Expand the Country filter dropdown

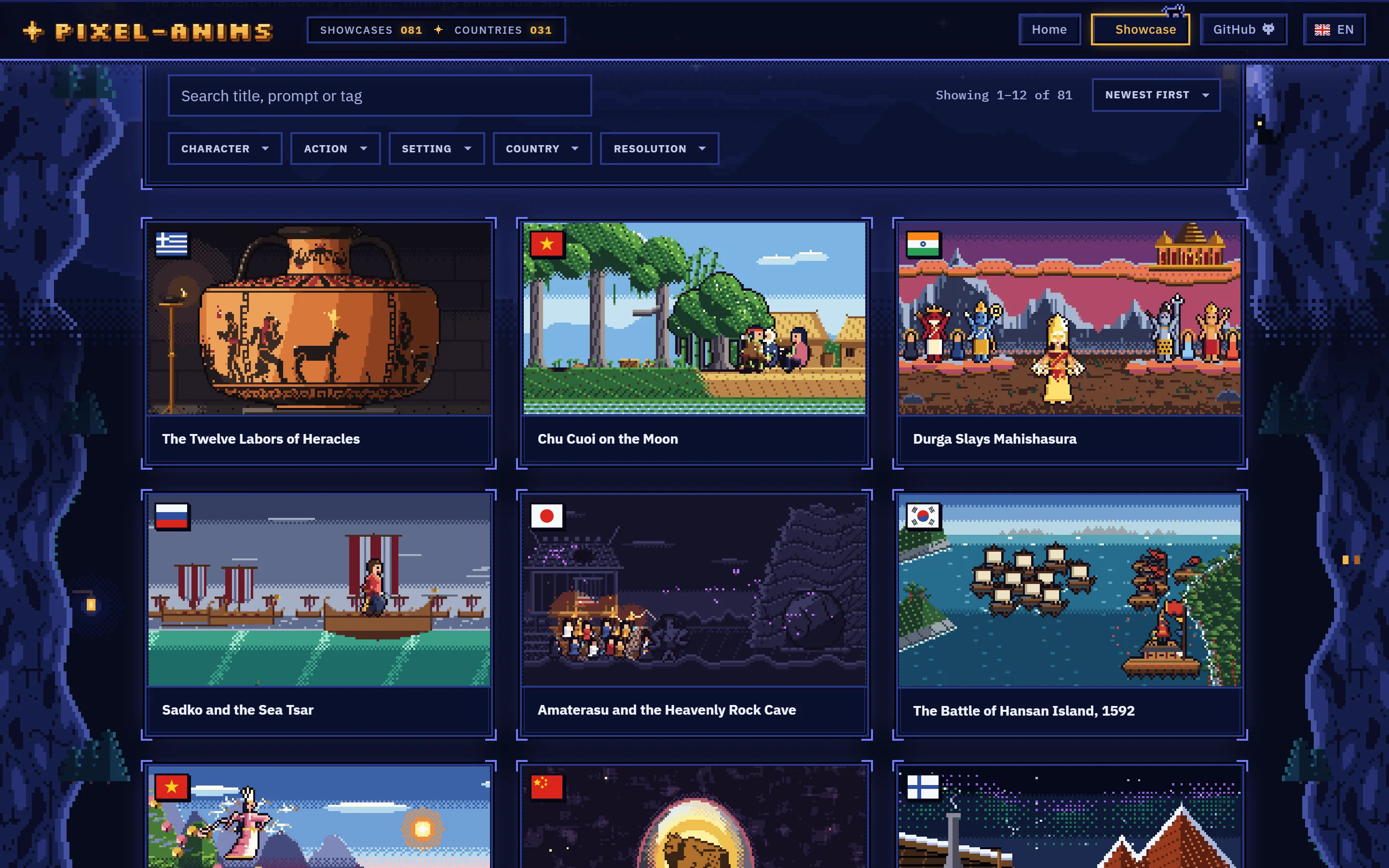[542, 149]
